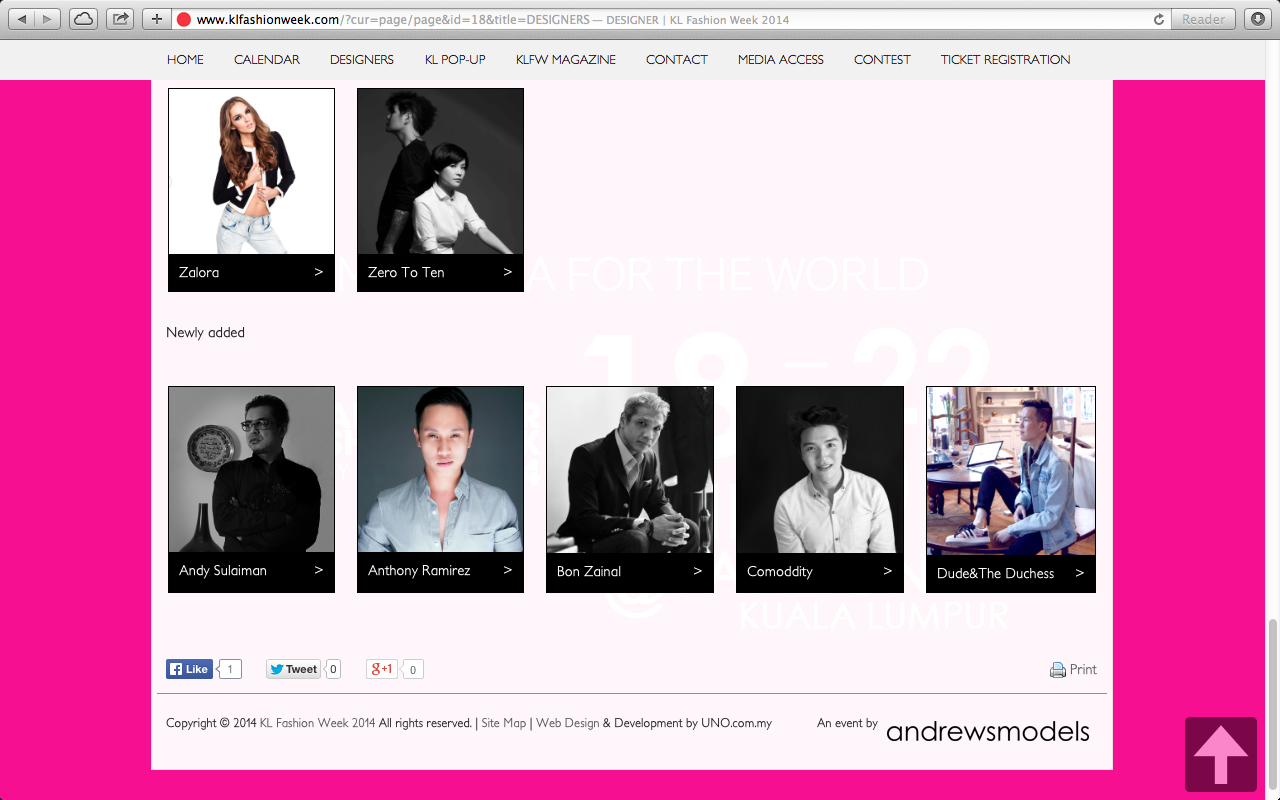This screenshot has height=800, width=1280.
Task: Expand Bon Zainal arrow chevron
Action: click(698, 571)
